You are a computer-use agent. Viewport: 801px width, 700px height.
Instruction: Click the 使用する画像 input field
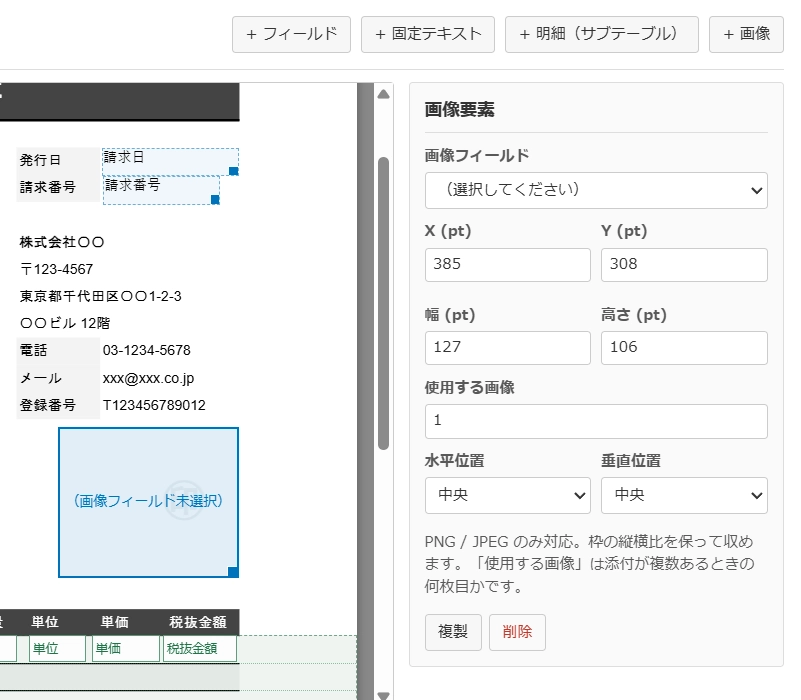596,421
